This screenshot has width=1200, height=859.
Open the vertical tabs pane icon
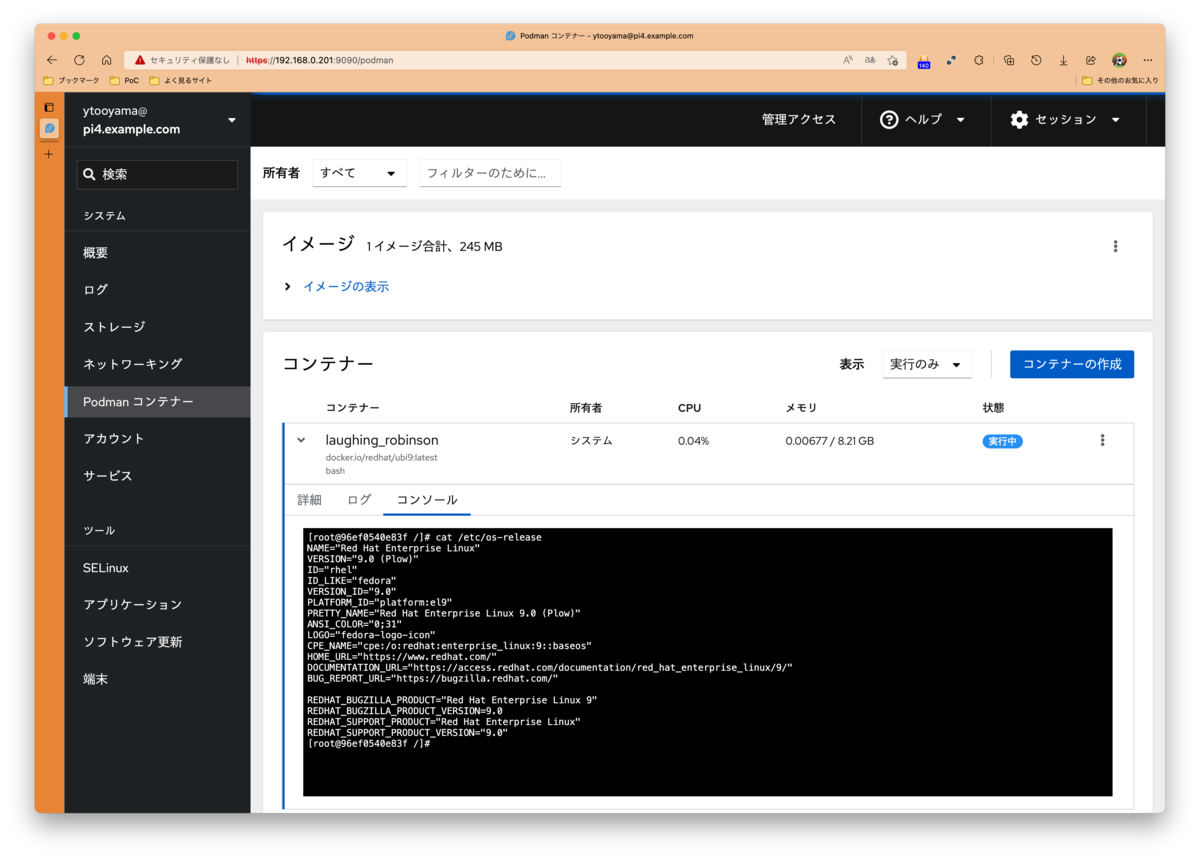[x=49, y=107]
